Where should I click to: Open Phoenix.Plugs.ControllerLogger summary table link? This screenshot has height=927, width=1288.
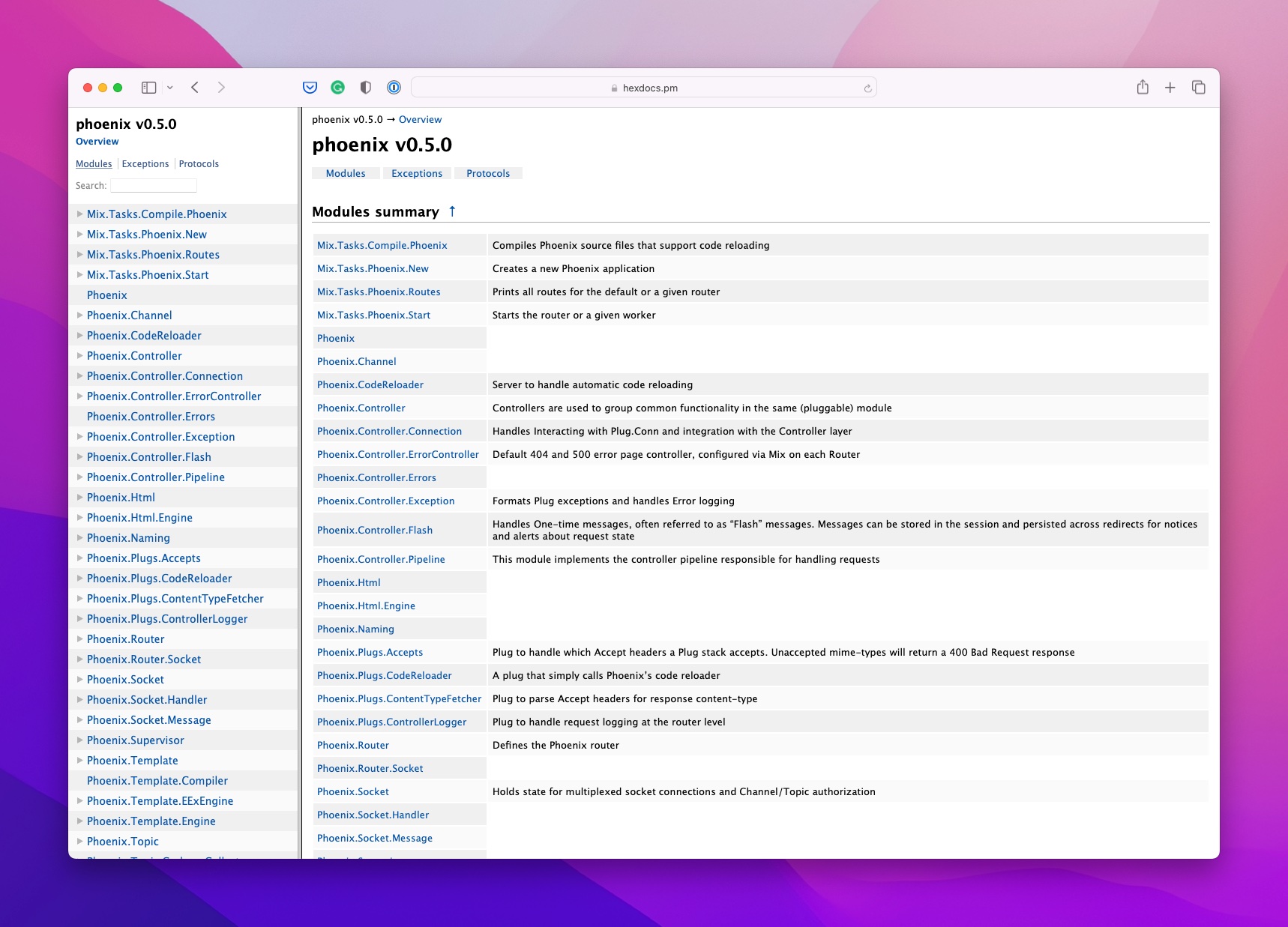tap(392, 722)
